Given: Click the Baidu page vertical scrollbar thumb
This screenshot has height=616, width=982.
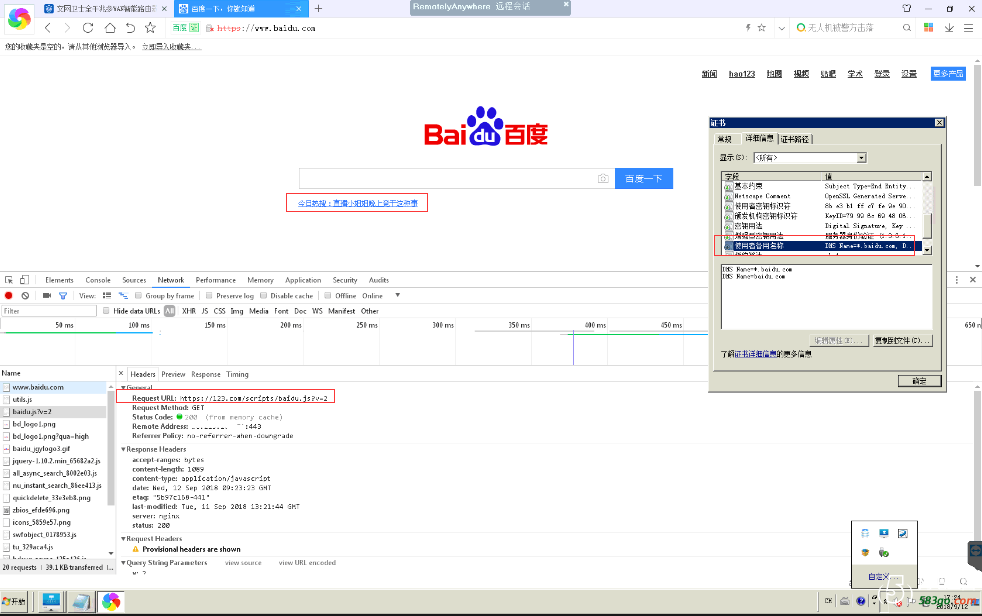Looking at the screenshot, I should coord(977,125).
